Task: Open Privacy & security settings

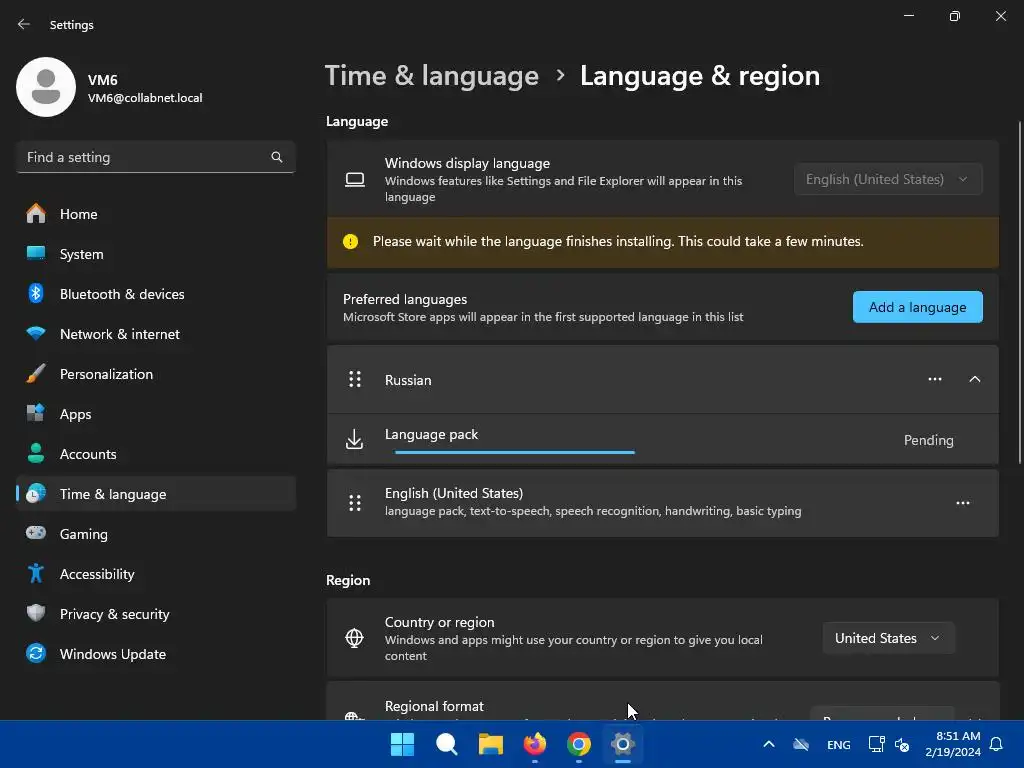Action: pyautogui.click(x=155, y=614)
